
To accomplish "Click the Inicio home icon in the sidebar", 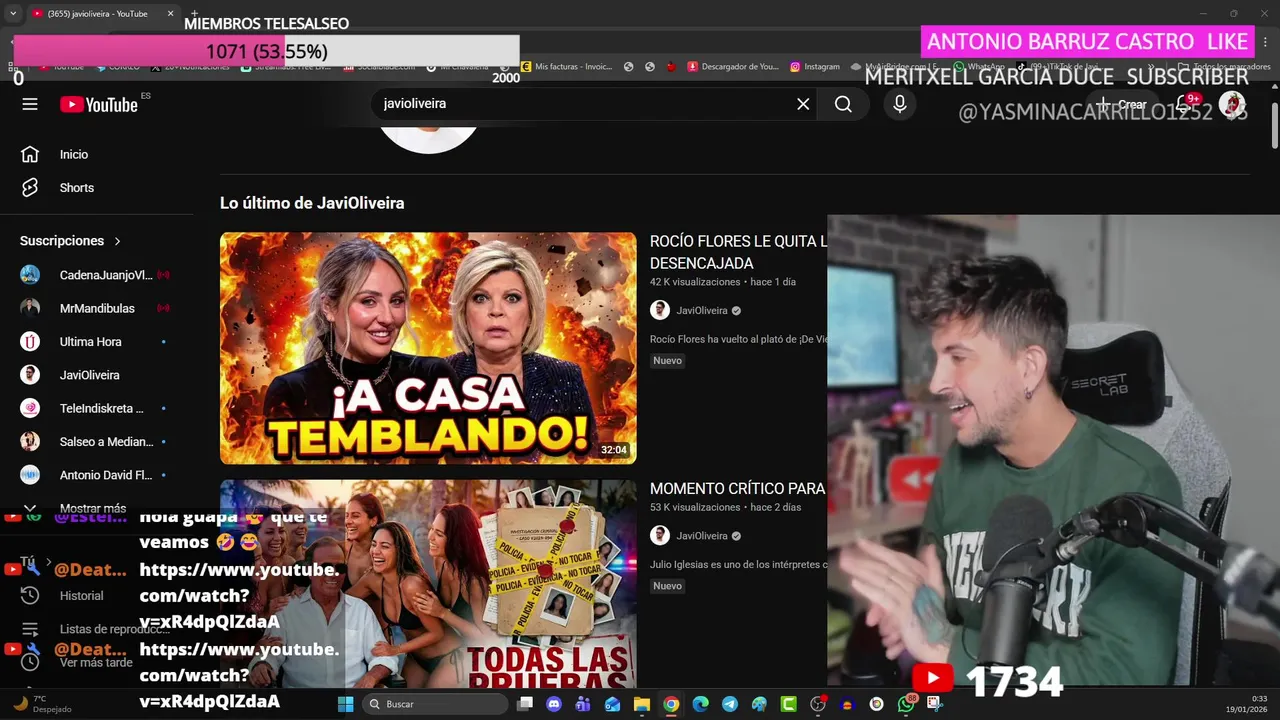I will coord(30,154).
